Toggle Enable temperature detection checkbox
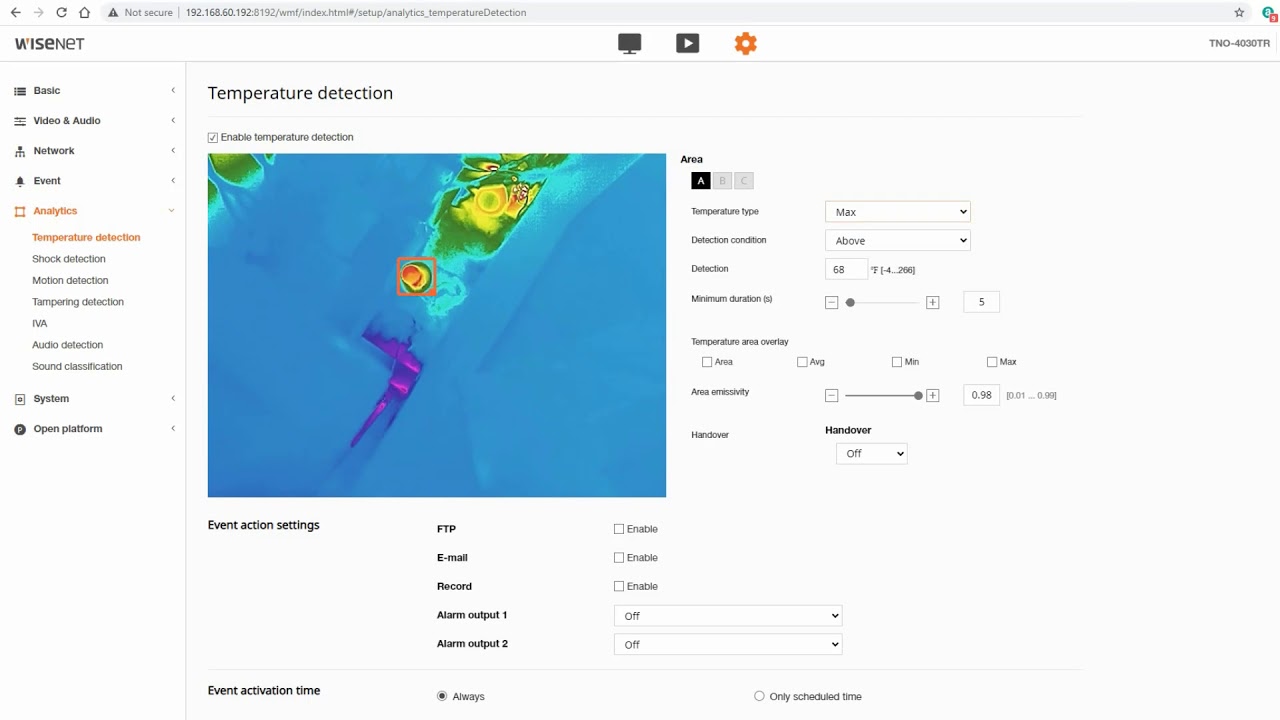The height and width of the screenshot is (720, 1280). coord(213,138)
